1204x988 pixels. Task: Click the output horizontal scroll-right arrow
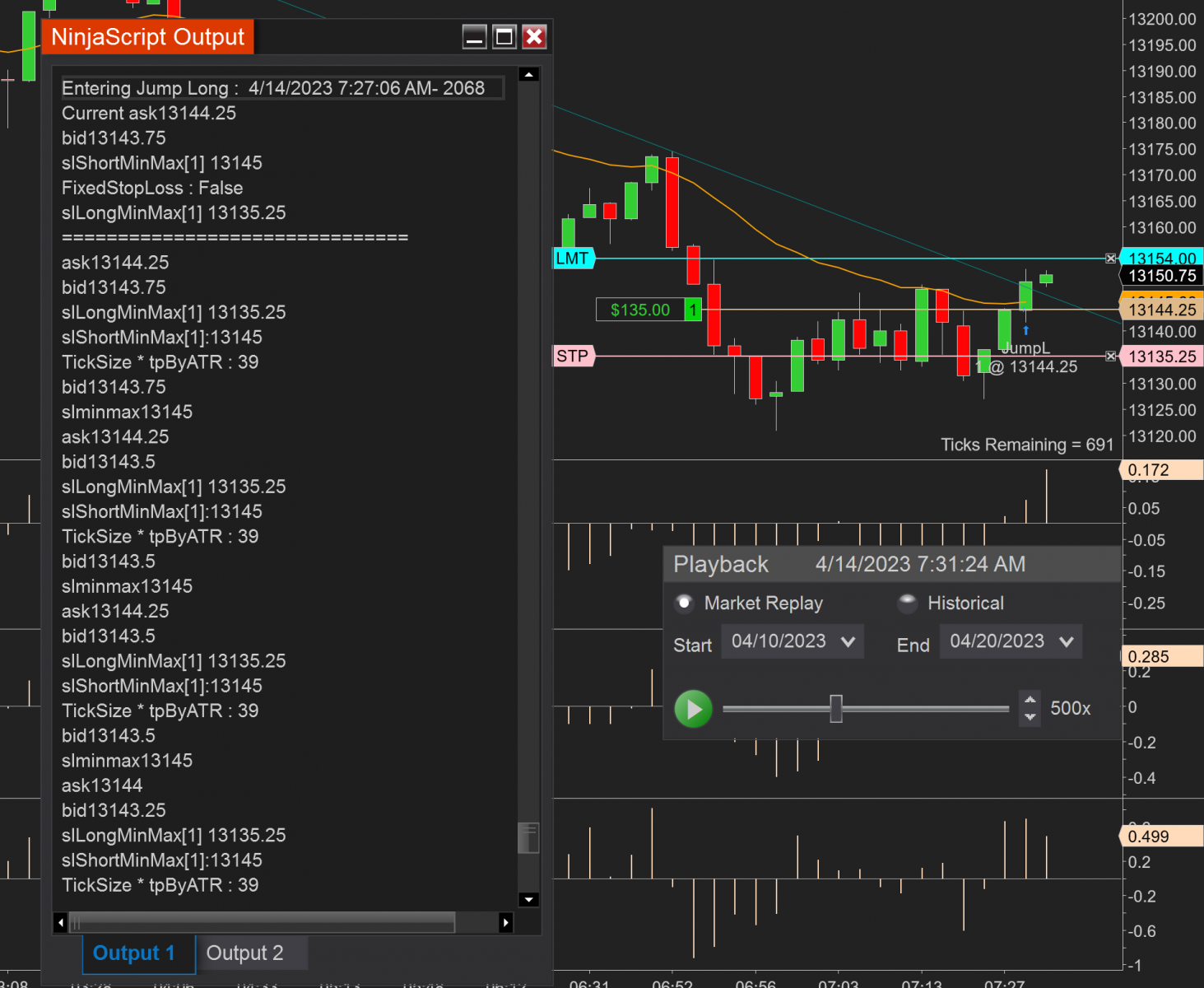point(506,923)
